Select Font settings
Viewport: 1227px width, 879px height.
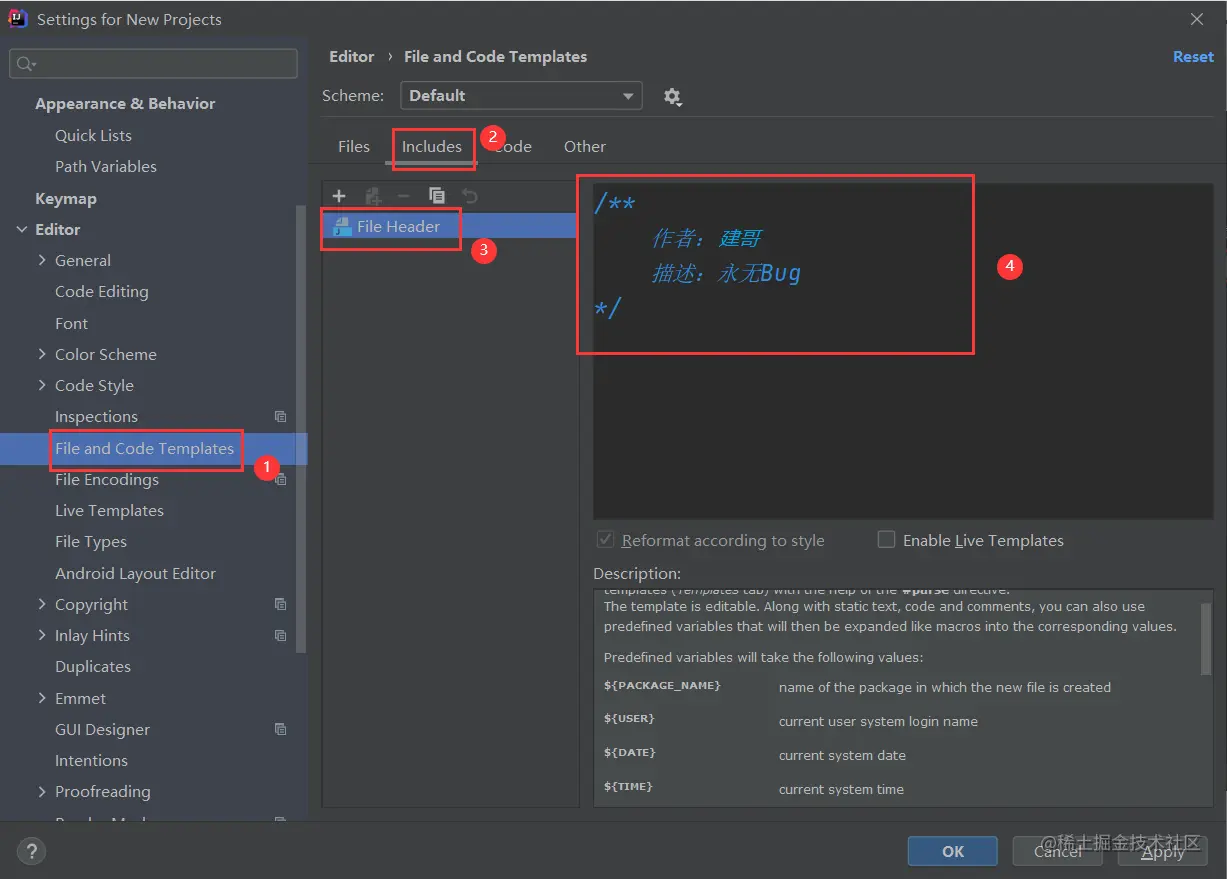point(72,324)
